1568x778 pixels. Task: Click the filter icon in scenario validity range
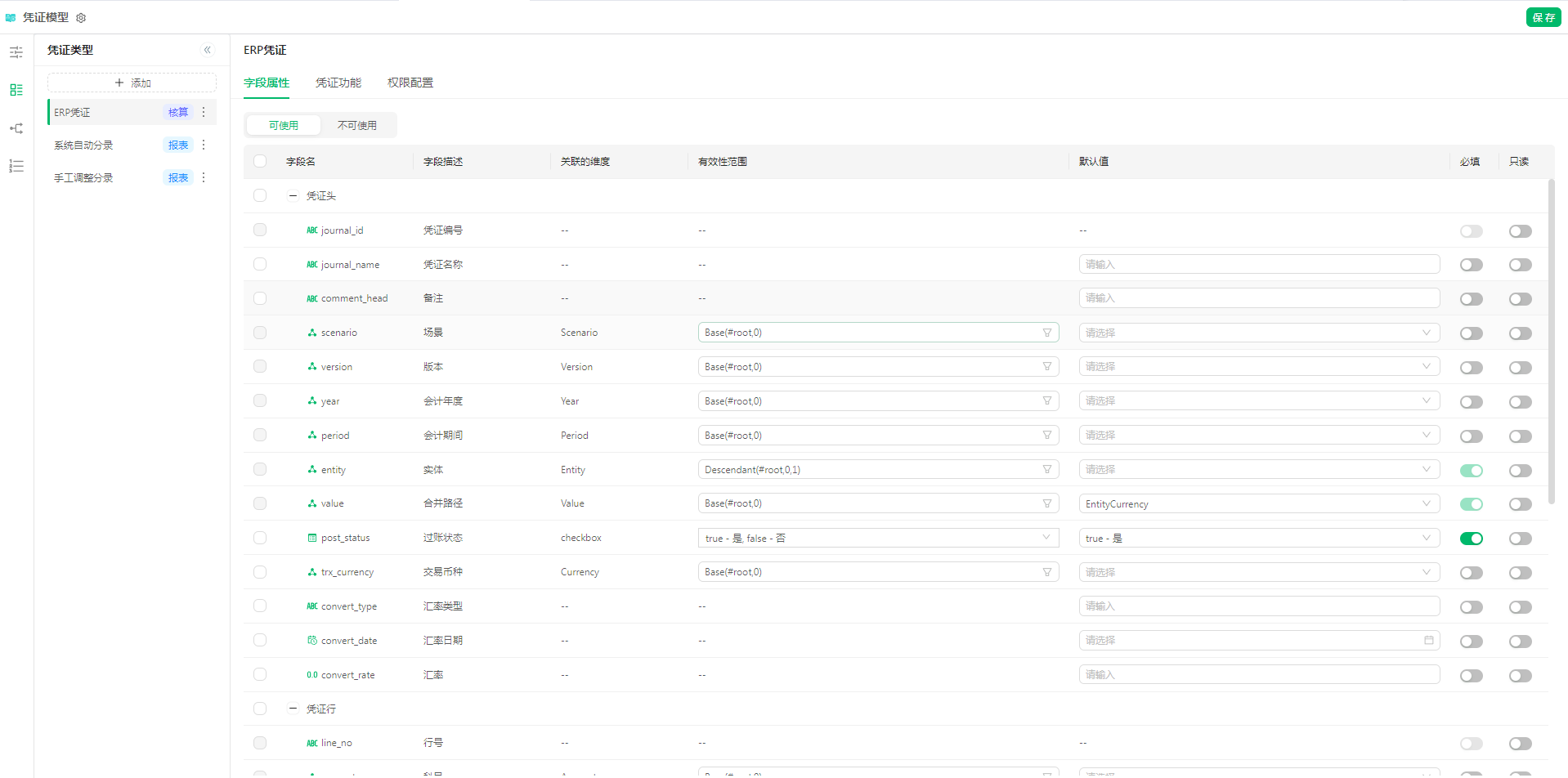1046,333
